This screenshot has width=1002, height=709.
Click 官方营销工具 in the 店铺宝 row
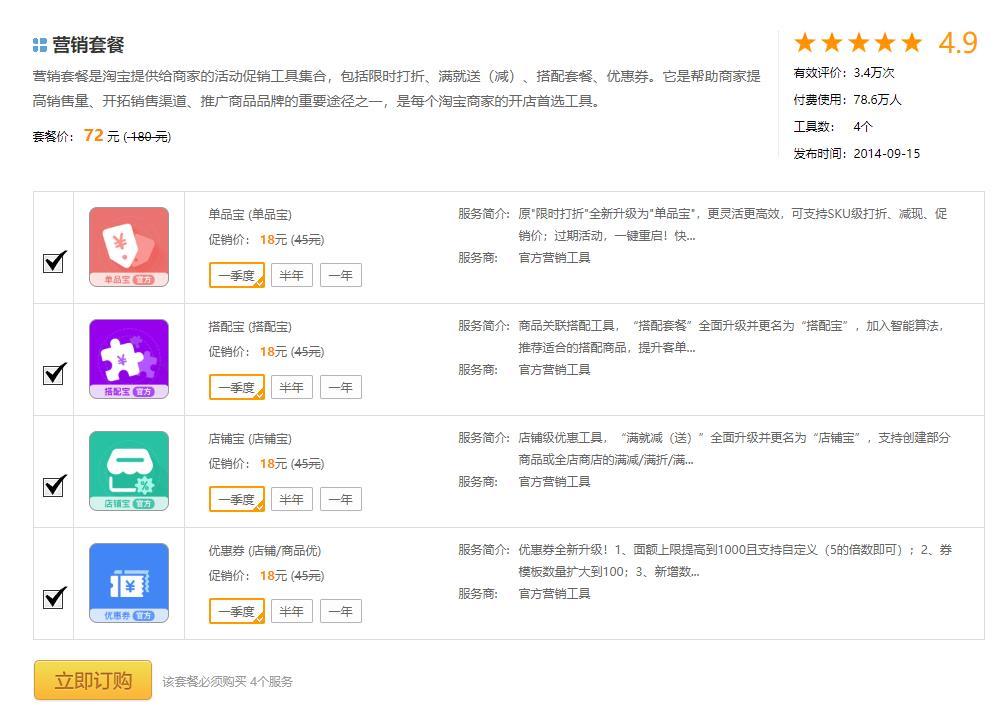[x=554, y=481]
